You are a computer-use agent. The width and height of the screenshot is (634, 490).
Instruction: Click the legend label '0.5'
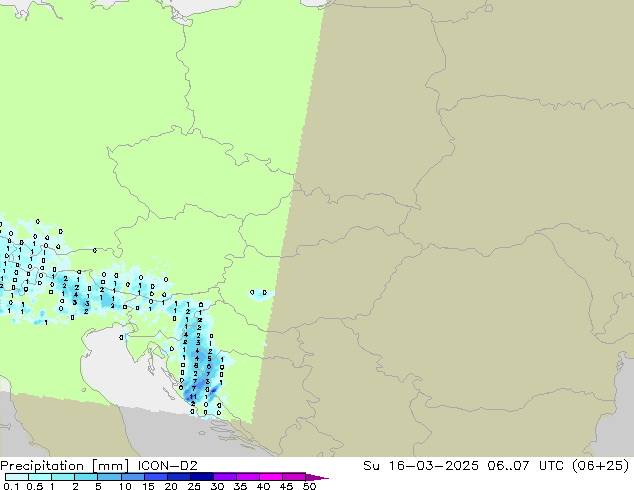coord(34,486)
